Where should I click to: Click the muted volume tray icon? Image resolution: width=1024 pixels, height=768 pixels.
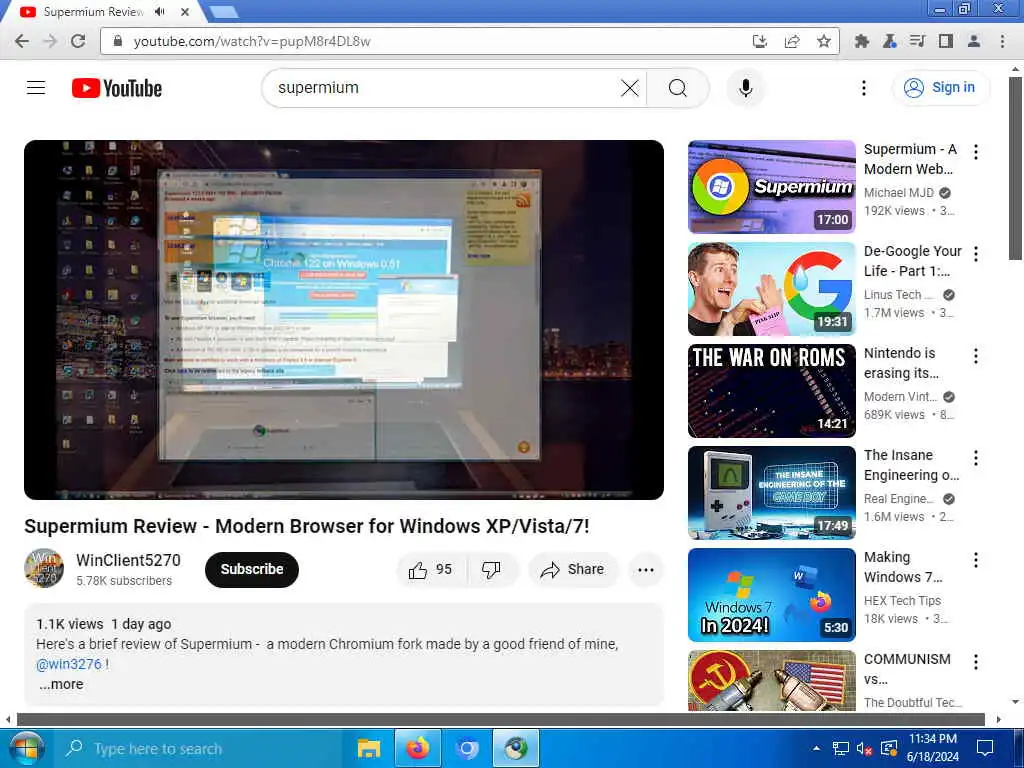point(864,748)
